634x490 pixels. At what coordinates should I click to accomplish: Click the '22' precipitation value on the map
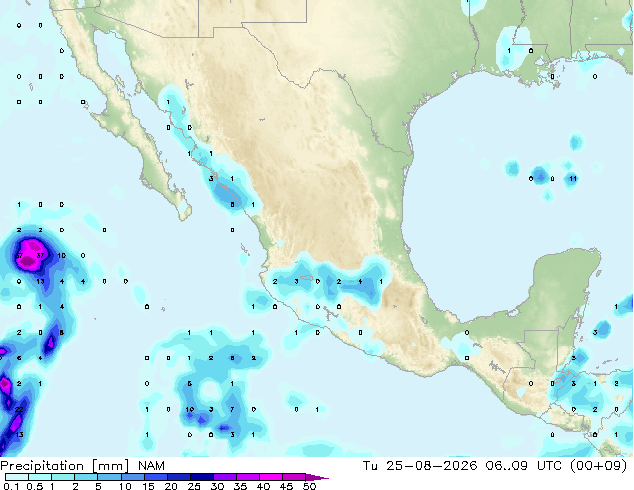19,409
